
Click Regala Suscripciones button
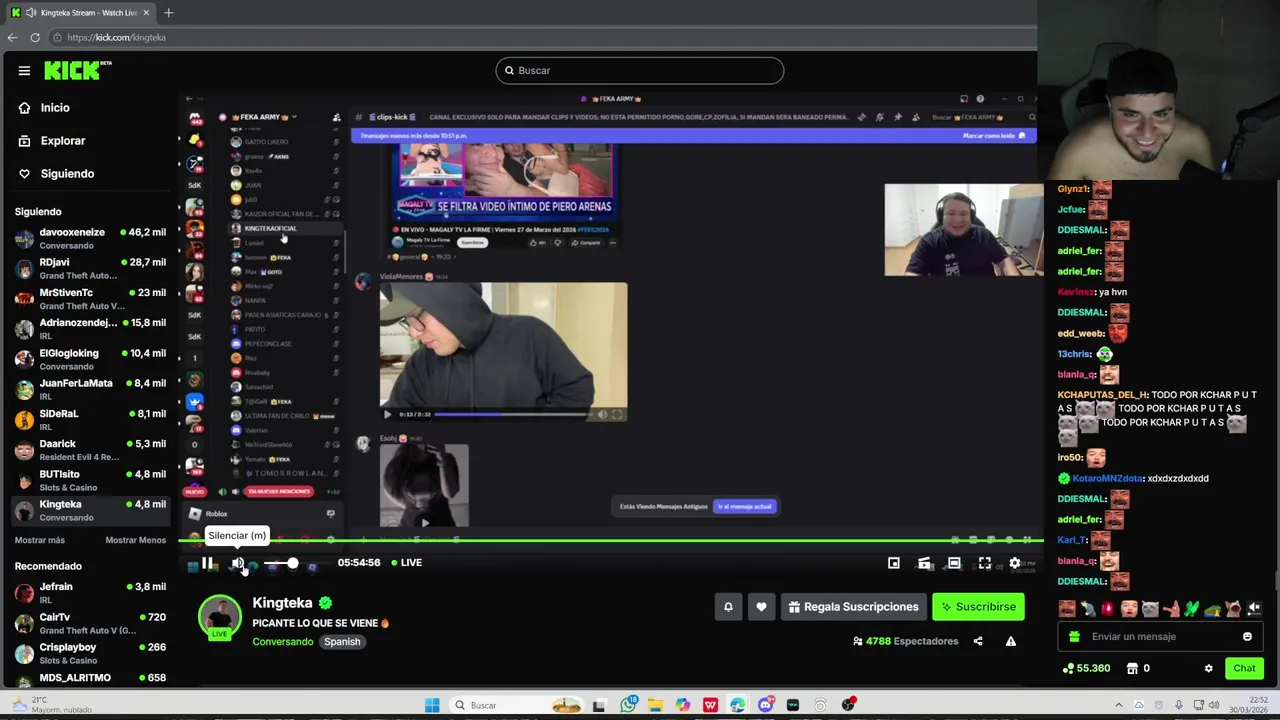point(853,607)
